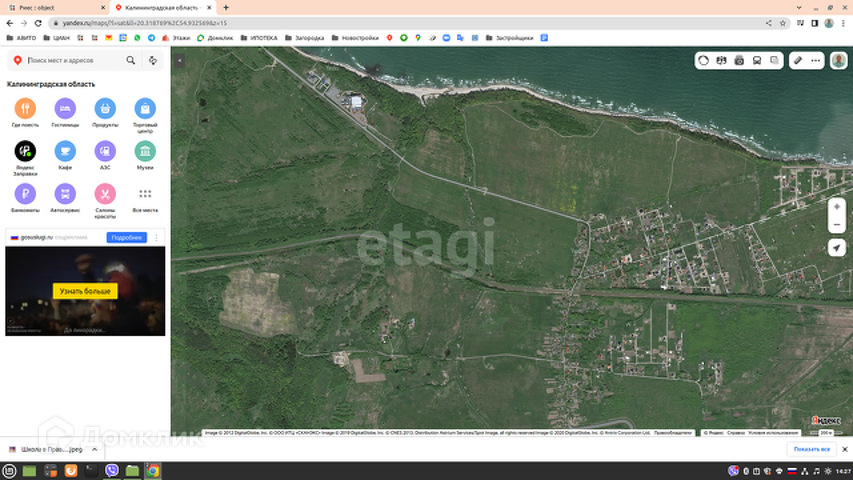The height and width of the screenshot is (480, 853).
Task: Click the yellow Узнать больше button
Action: coord(85,290)
